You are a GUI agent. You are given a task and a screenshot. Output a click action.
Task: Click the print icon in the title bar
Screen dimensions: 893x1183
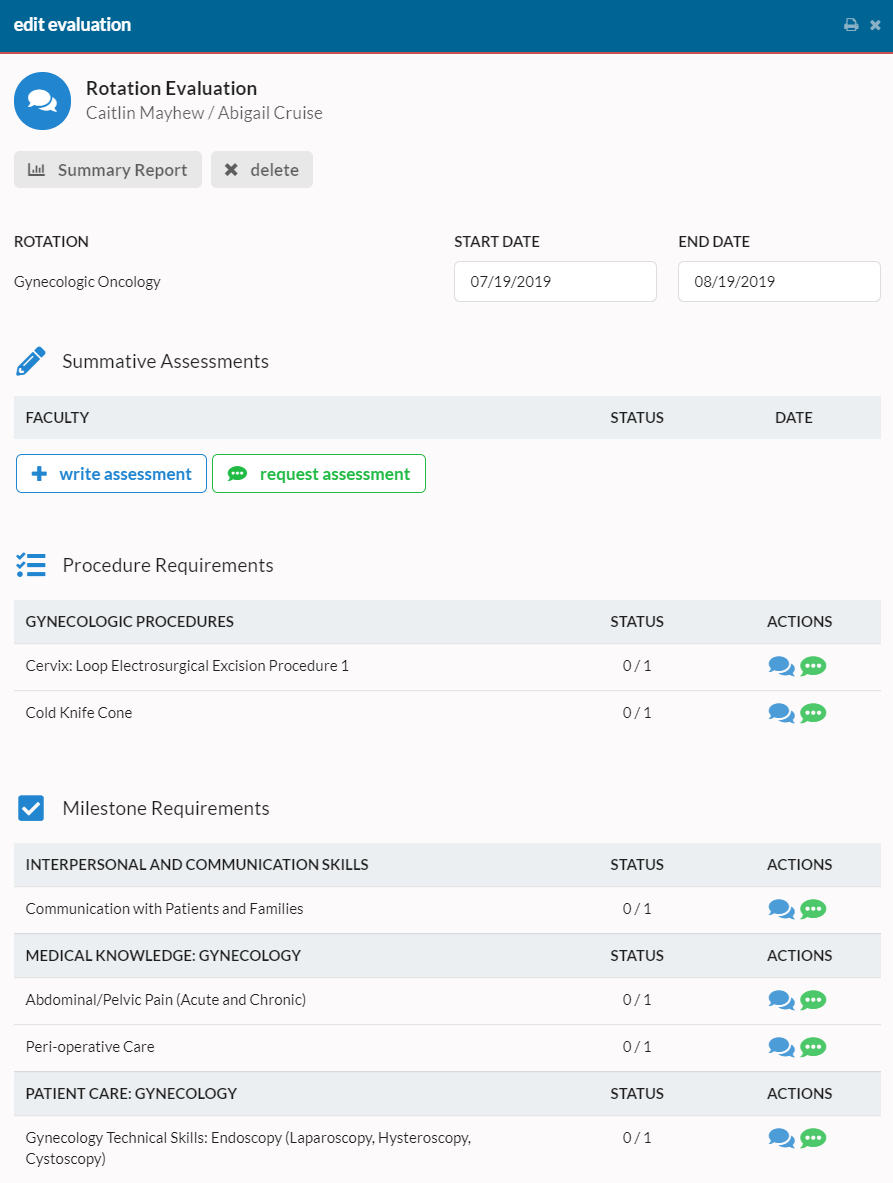(848, 24)
